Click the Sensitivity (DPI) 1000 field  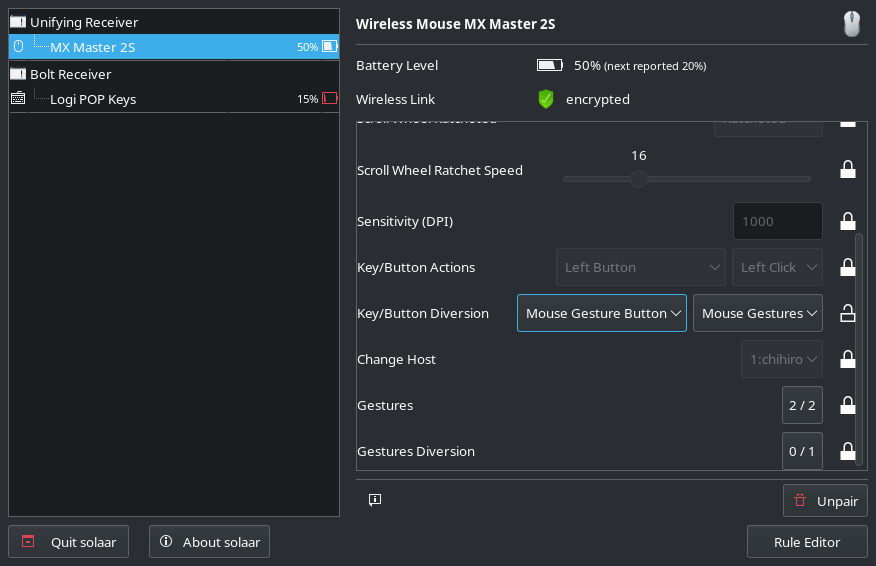pos(778,221)
